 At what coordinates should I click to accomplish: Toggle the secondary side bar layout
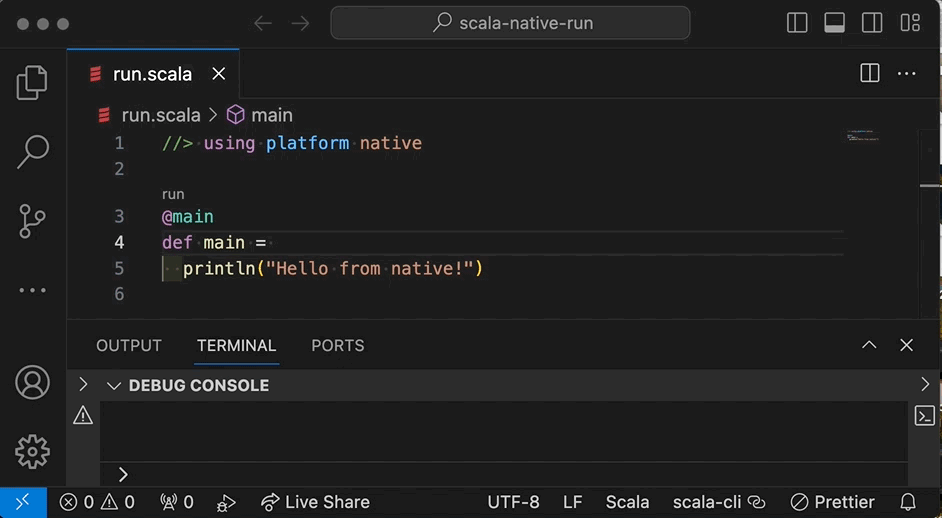pyautogui.click(x=871, y=23)
